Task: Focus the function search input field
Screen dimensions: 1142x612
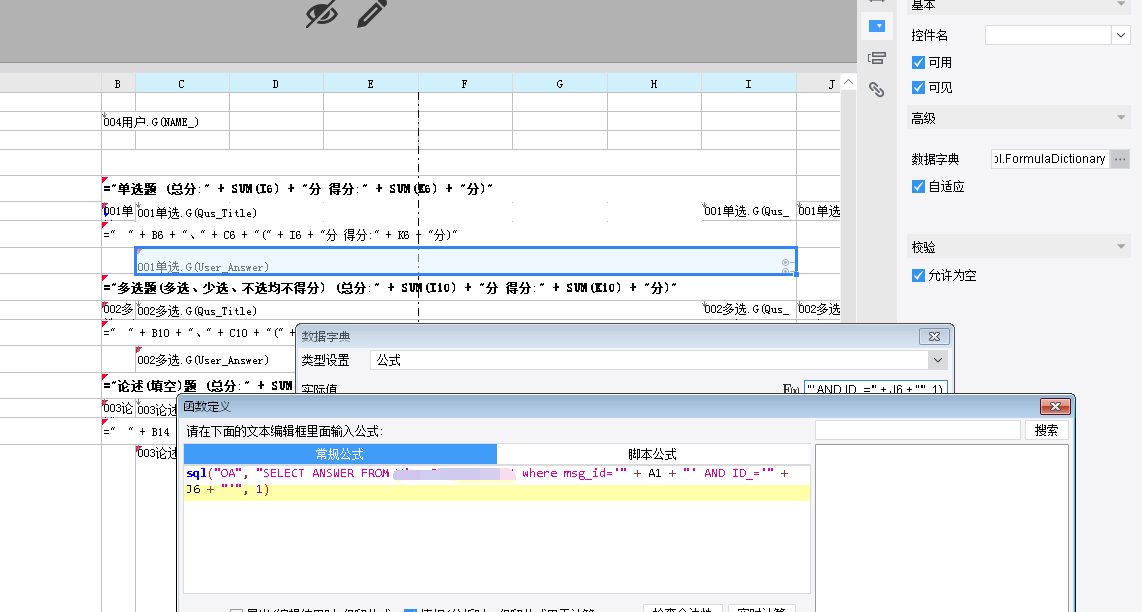Action: (918, 431)
